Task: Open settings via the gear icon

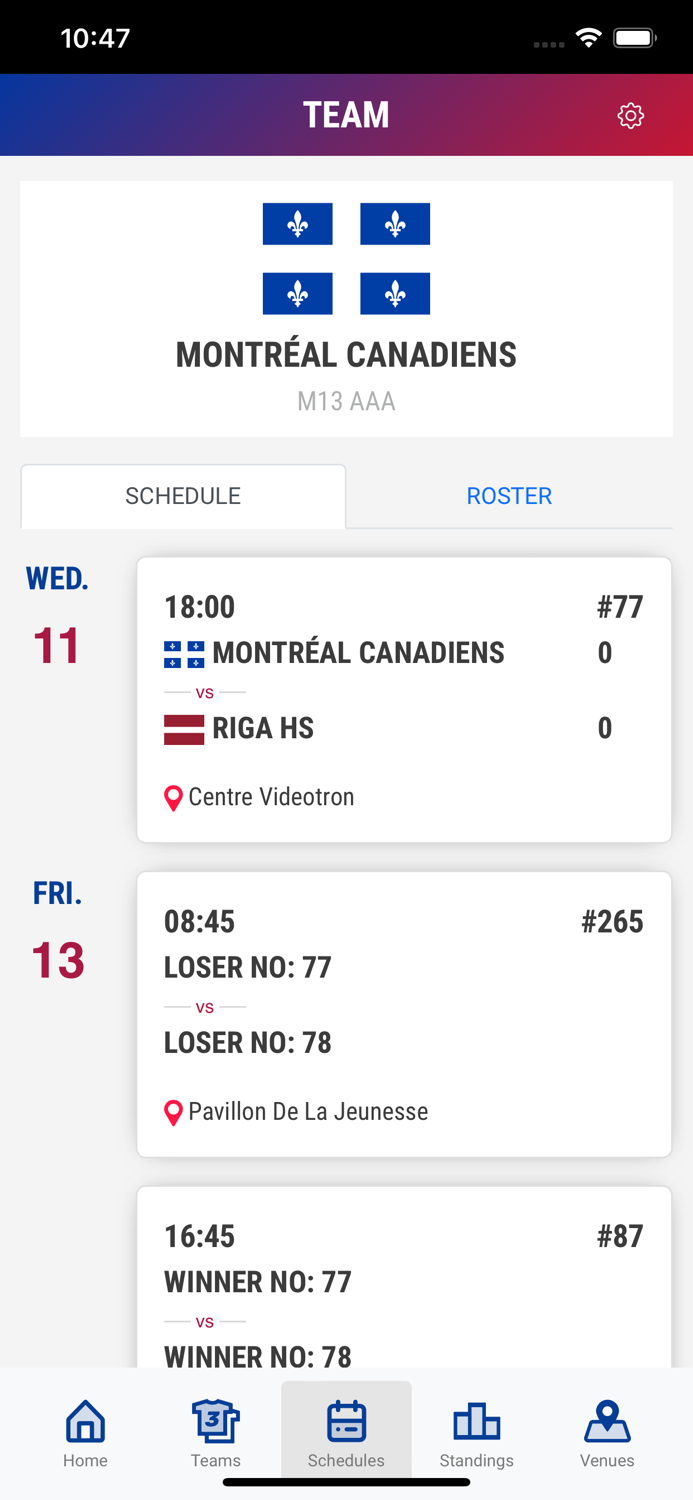Action: (630, 115)
